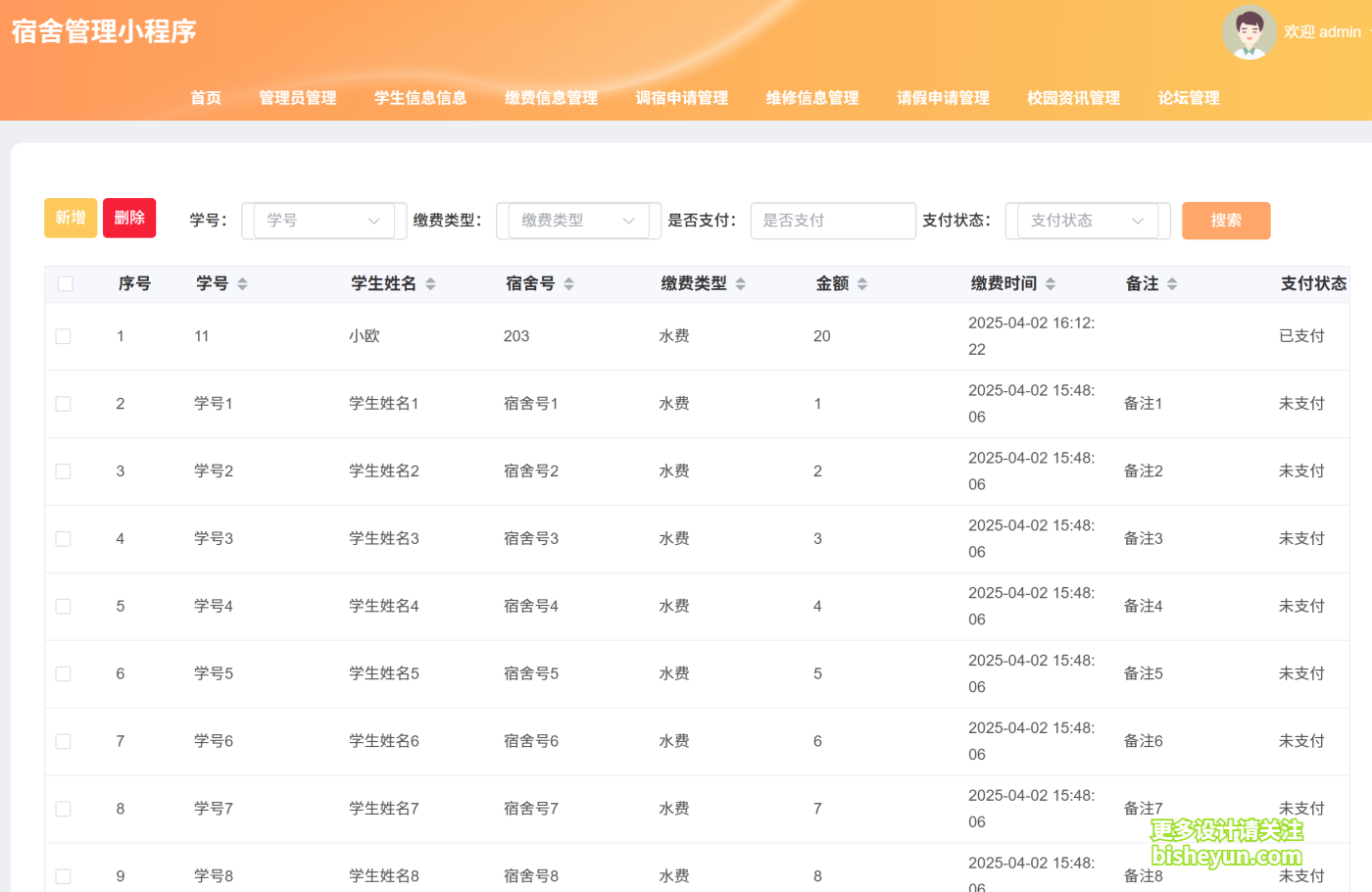This screenshot has height=892, width=1372.
Task: Click the 支付状态 column header
Action: [x=1313, y=284]
